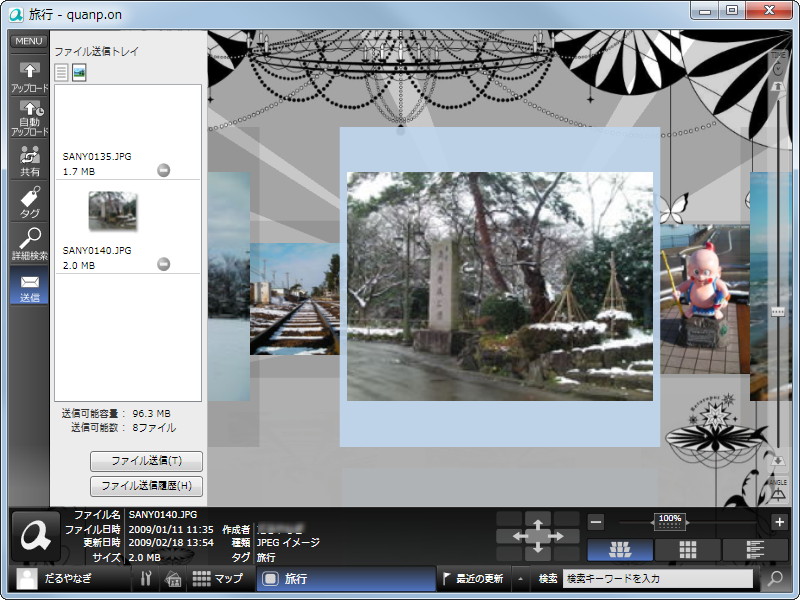Click the SANY0135.JPG tray file name
800x600 pixels.
[97, 156]
